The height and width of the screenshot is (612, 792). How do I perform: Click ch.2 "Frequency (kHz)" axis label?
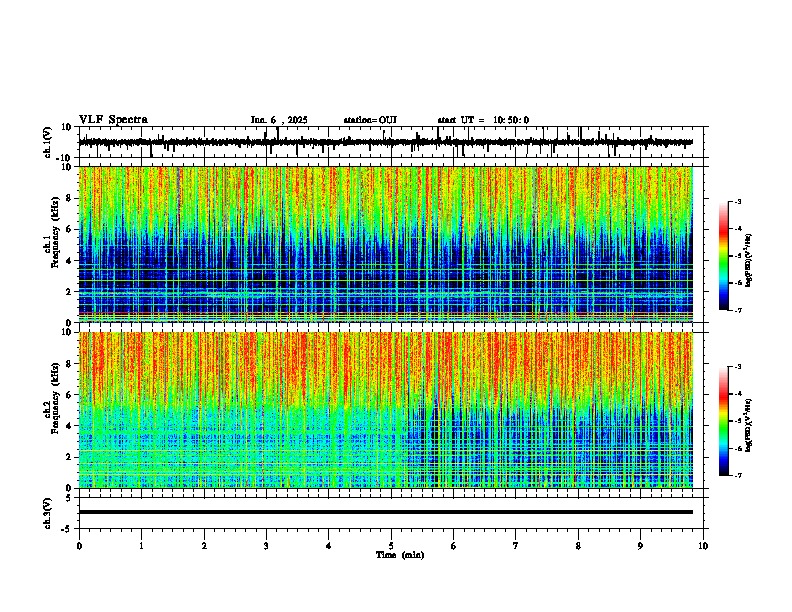pyautogui.click(x=55, y=398)
